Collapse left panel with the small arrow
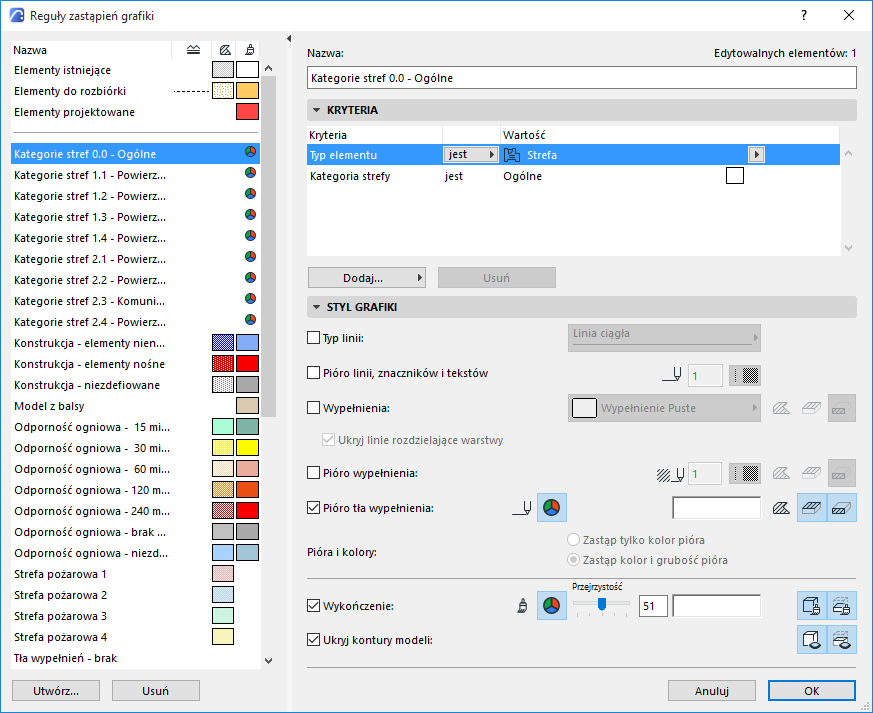The height and width of the screenshot is (713, 873). (x=289, y=38)
